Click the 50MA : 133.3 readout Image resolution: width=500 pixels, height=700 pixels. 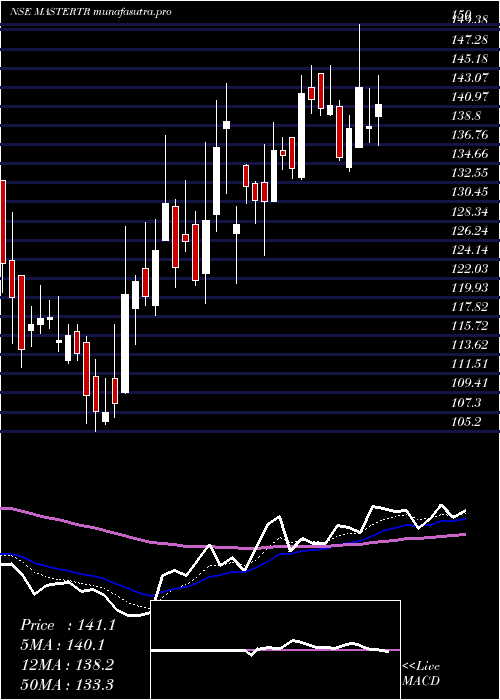67,684
